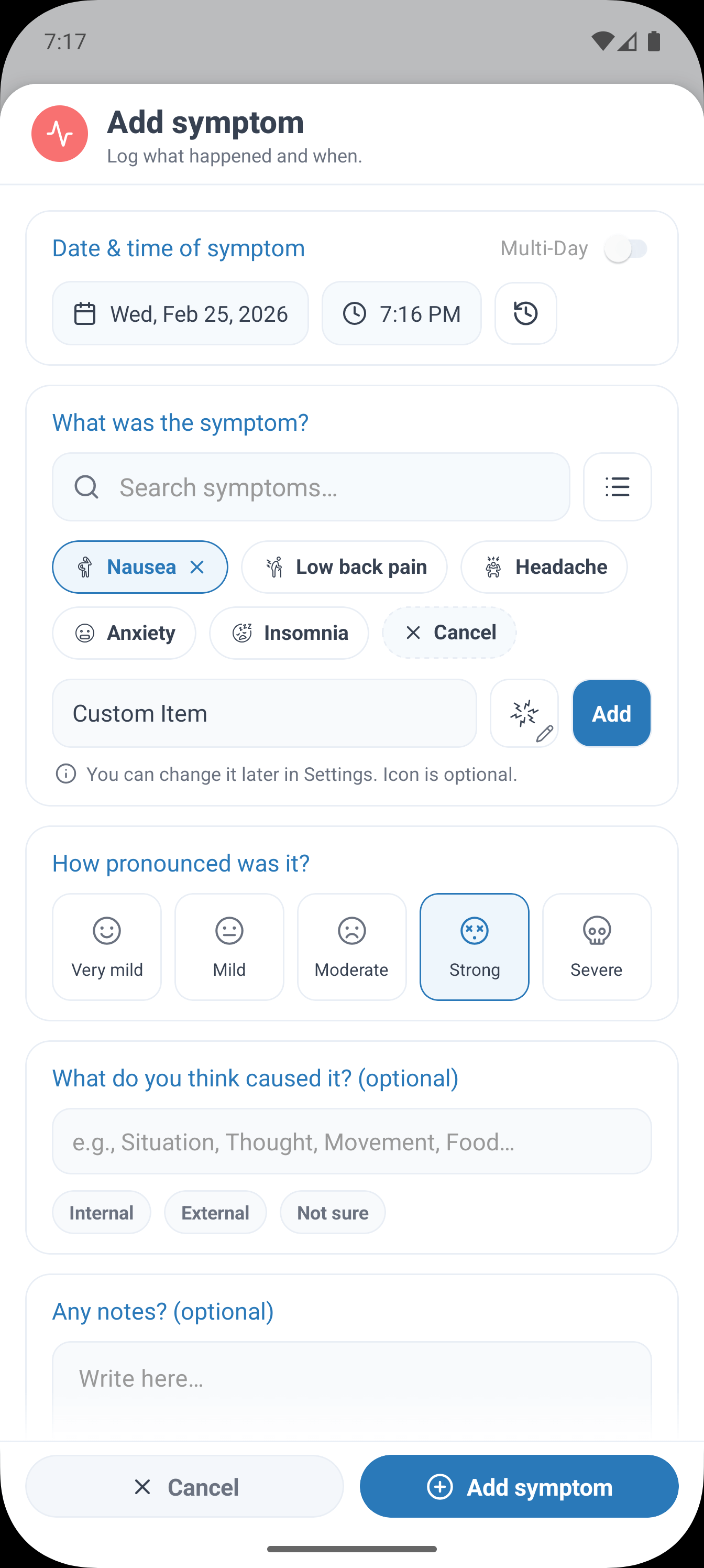Select the Severe severity level
Screen dimensions: 704x1568
click(x=596, y=946)
